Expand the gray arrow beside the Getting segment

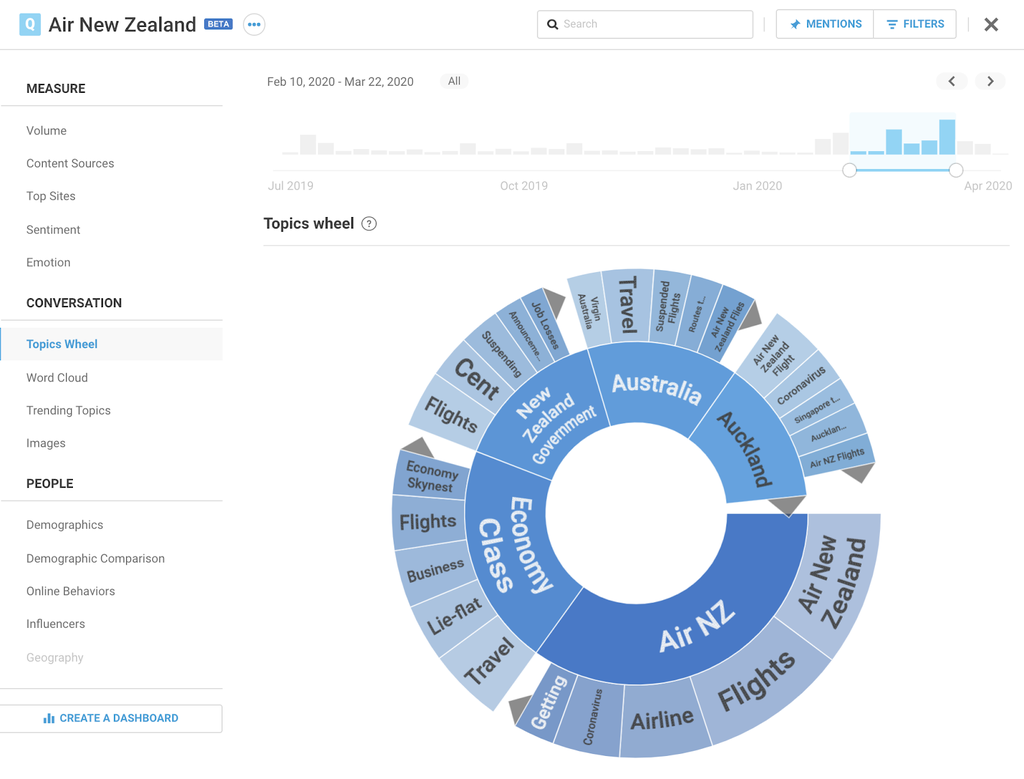[x=520, y=708]
